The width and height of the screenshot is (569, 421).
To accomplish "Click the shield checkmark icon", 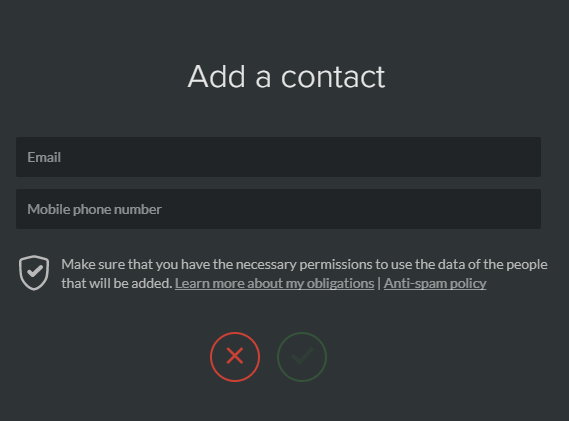I will coord(34,273).
